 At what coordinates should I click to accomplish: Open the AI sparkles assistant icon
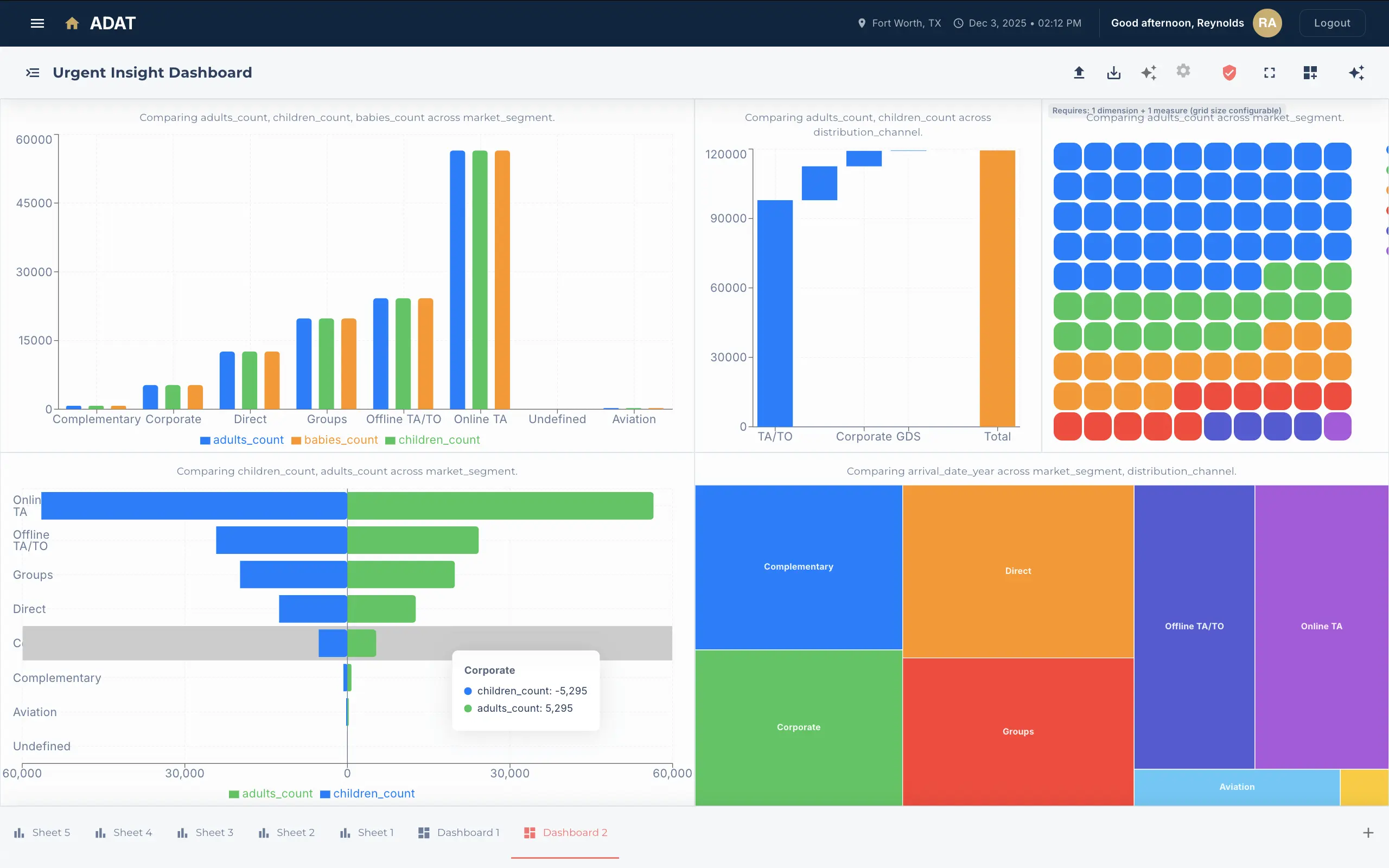click(x=1149, y=72)
